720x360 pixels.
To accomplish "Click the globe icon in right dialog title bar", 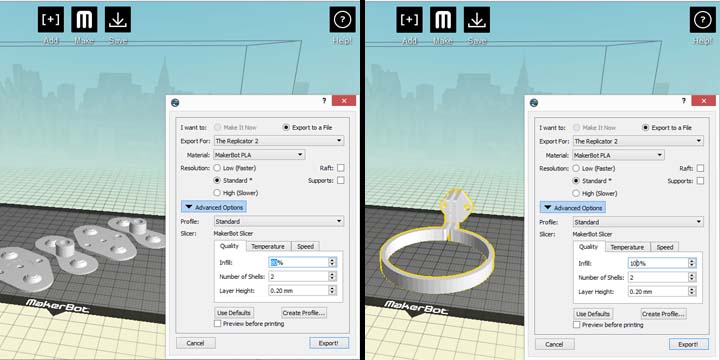I will [534, 102].
